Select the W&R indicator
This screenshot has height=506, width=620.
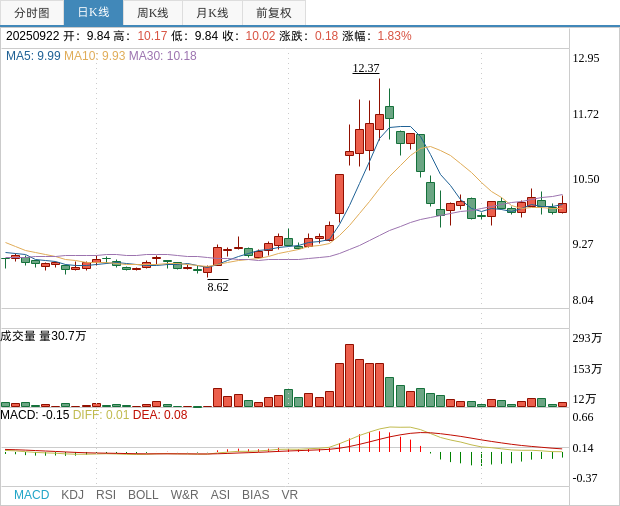(x=184, y=495)
